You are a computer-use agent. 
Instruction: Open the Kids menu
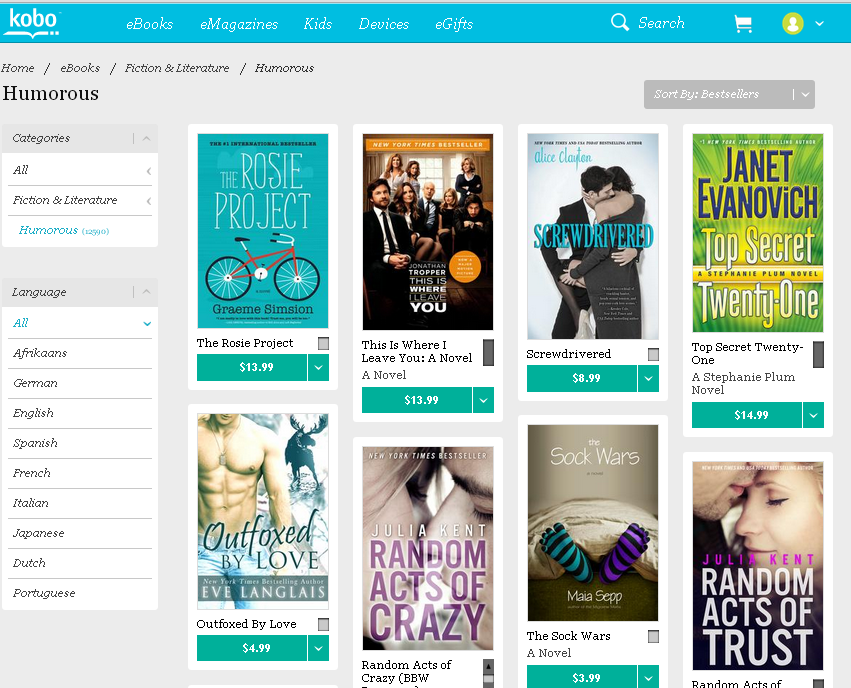coord(317,24)
